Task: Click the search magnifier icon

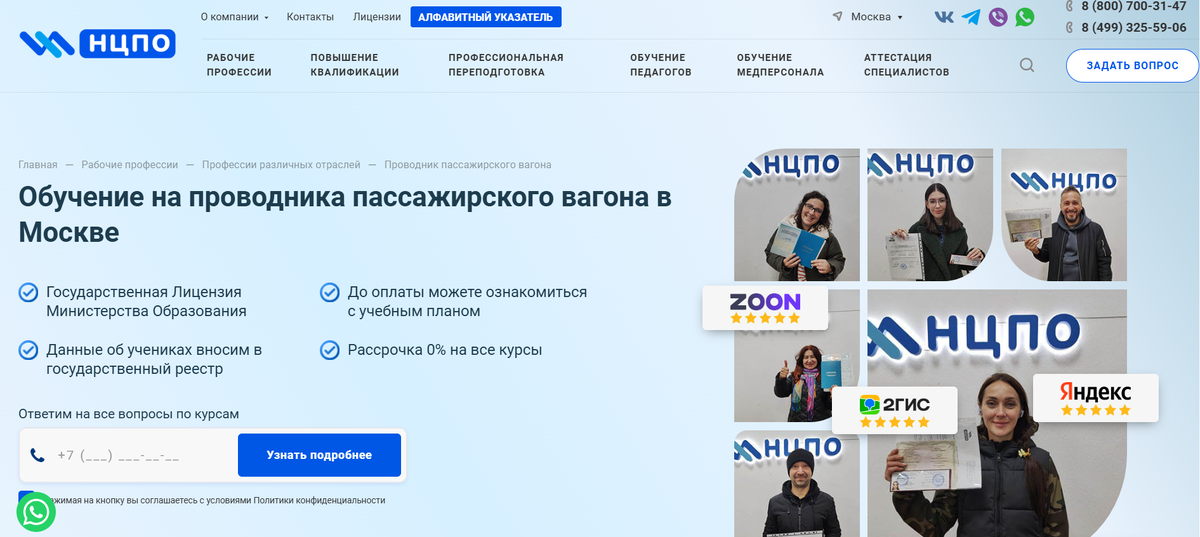Action: click(1027, 65)
